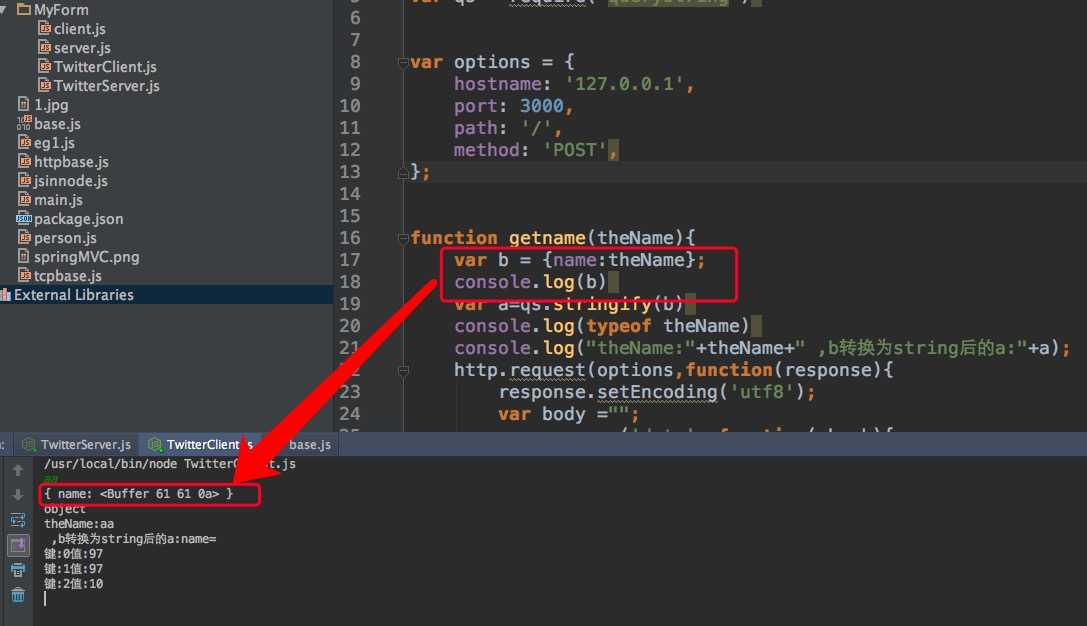The width and height of the screenshot is (1087, 626).
Task: Click the JS file icon beside server.js
Action: 44,47
